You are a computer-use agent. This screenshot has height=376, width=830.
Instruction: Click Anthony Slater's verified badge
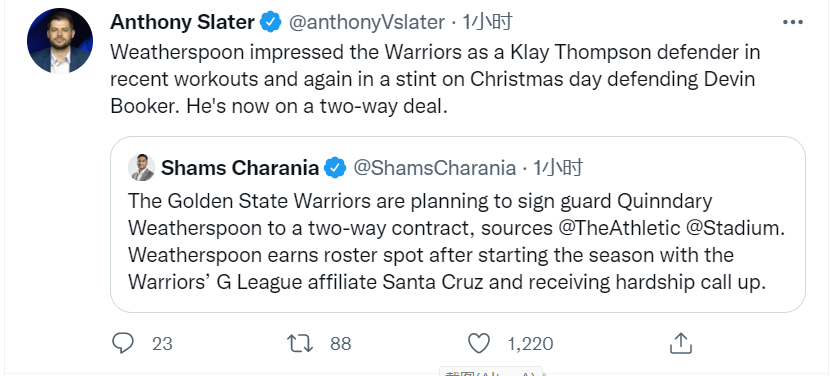pos(271,22)
